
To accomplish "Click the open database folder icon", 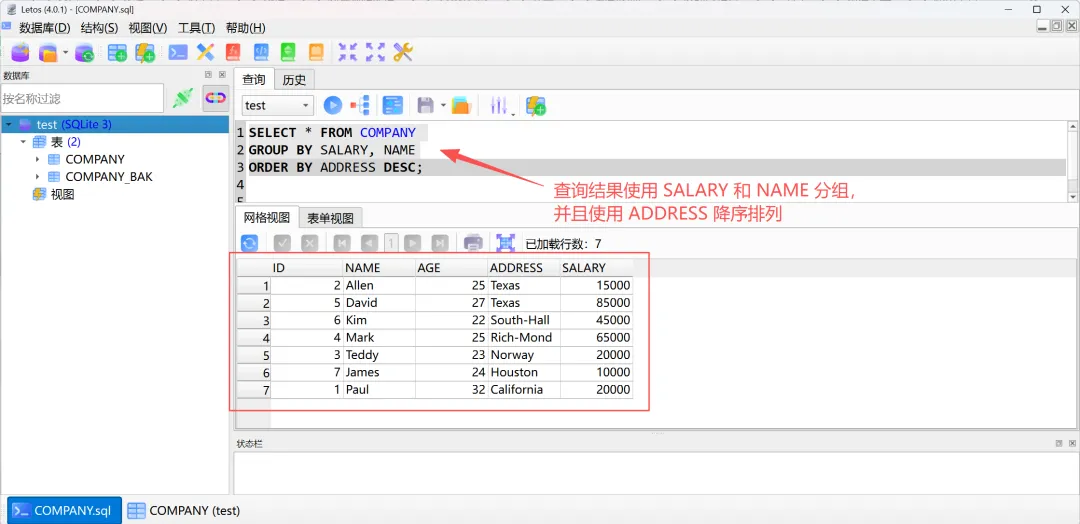I will point(48,52).
